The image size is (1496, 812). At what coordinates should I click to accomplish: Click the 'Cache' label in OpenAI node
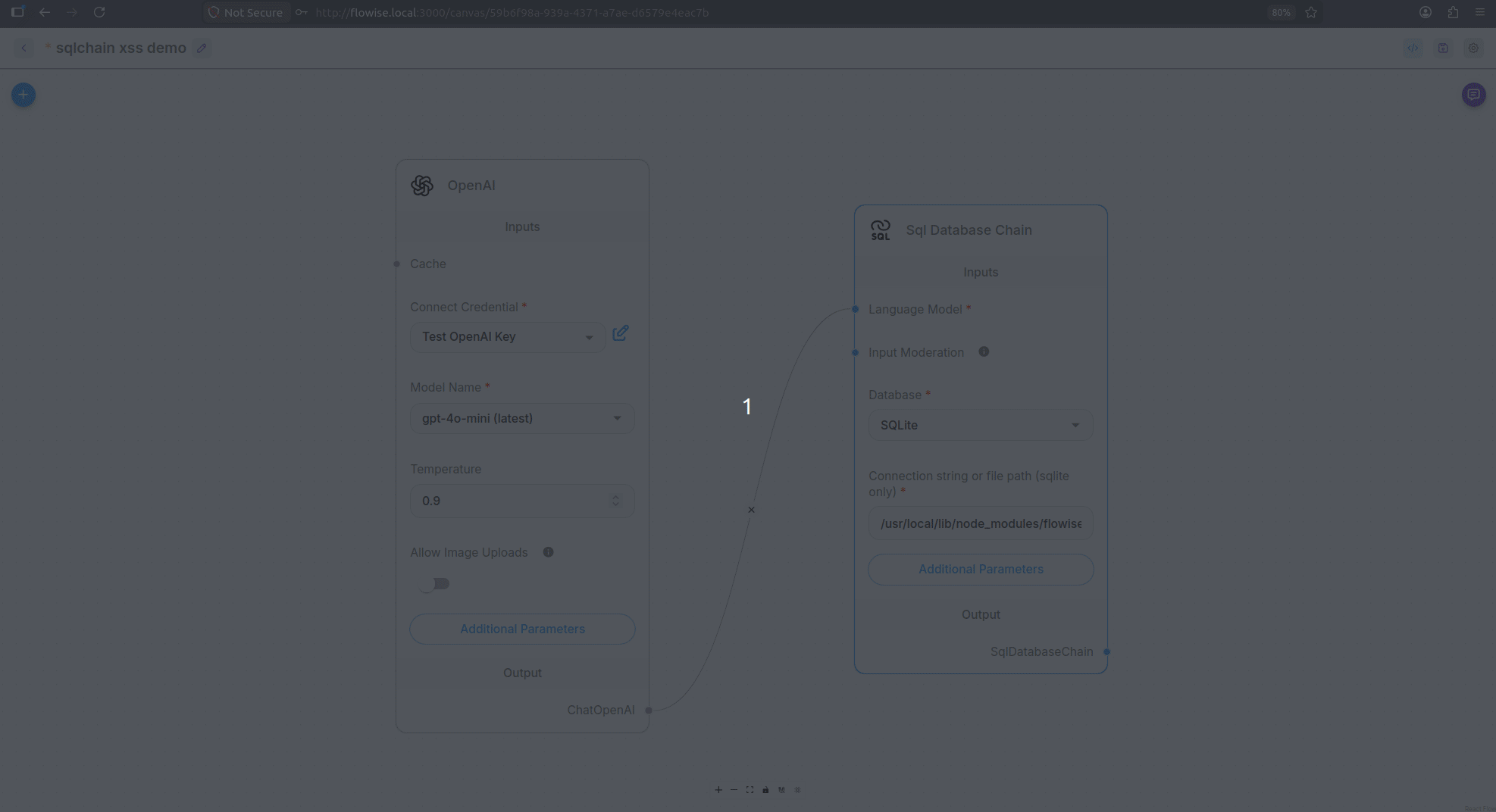(x=428, y=264)
